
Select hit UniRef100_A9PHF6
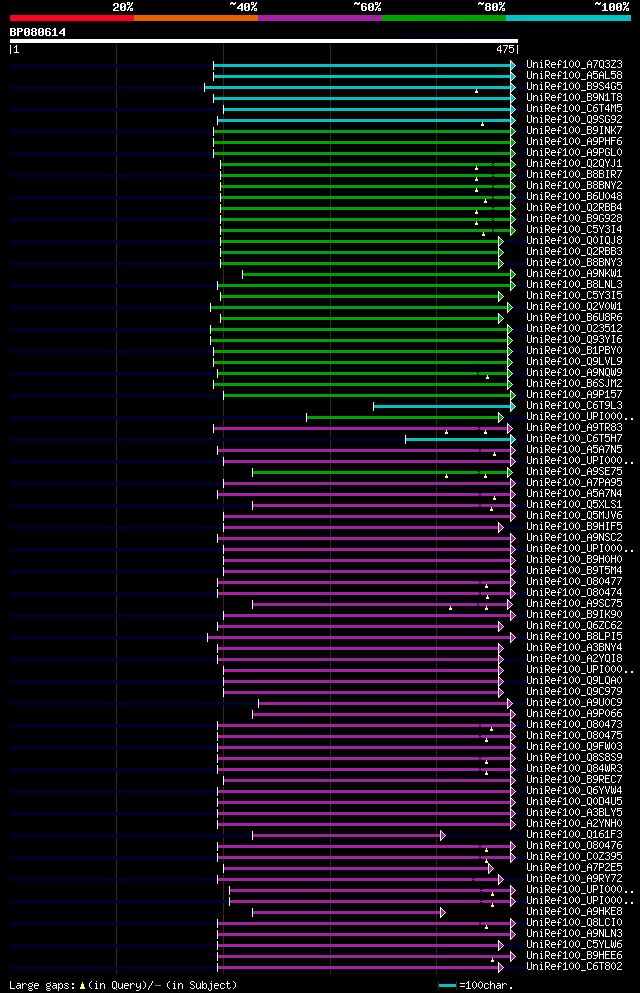pyautogui.click(x=574, y=141)
